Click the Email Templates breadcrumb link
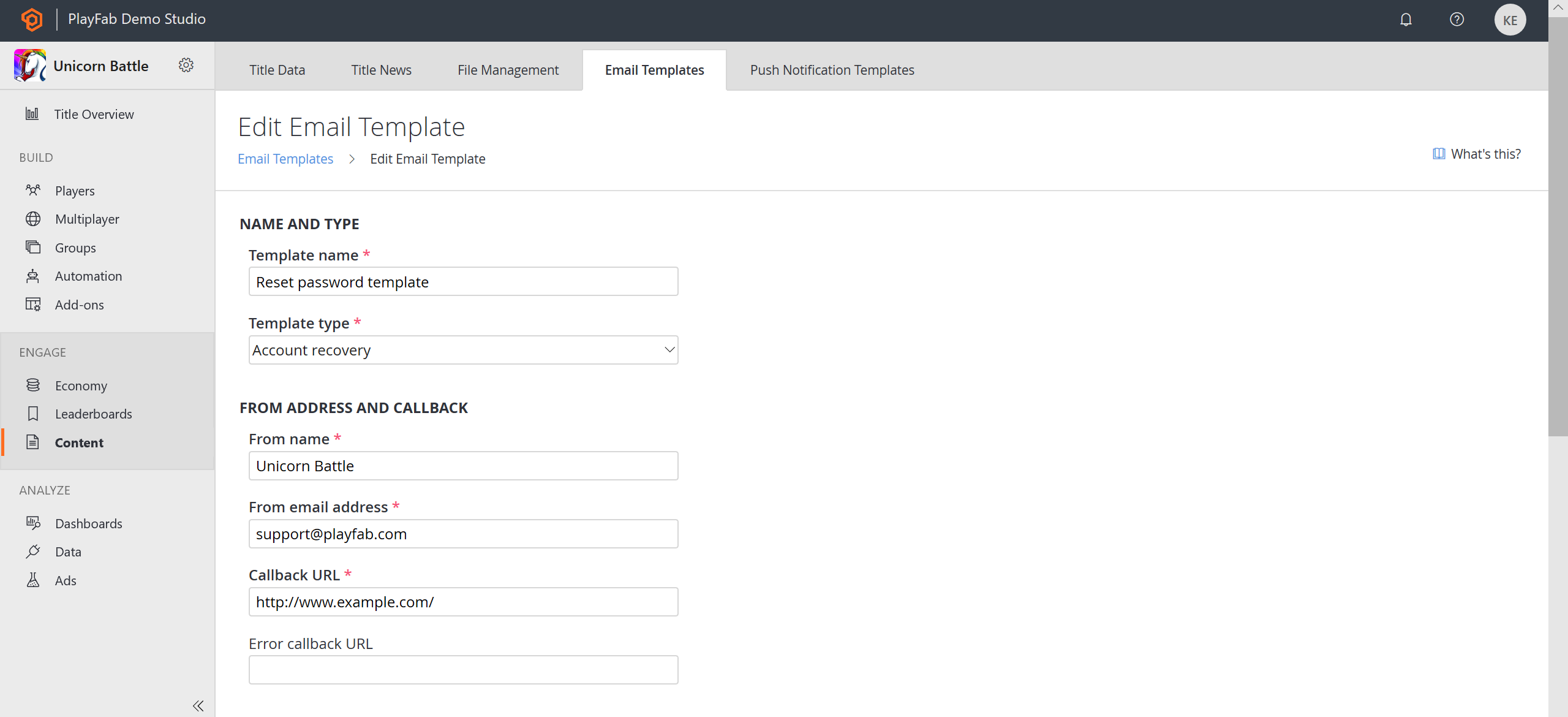Screen dimensions: 1568x717 point(285,158)
